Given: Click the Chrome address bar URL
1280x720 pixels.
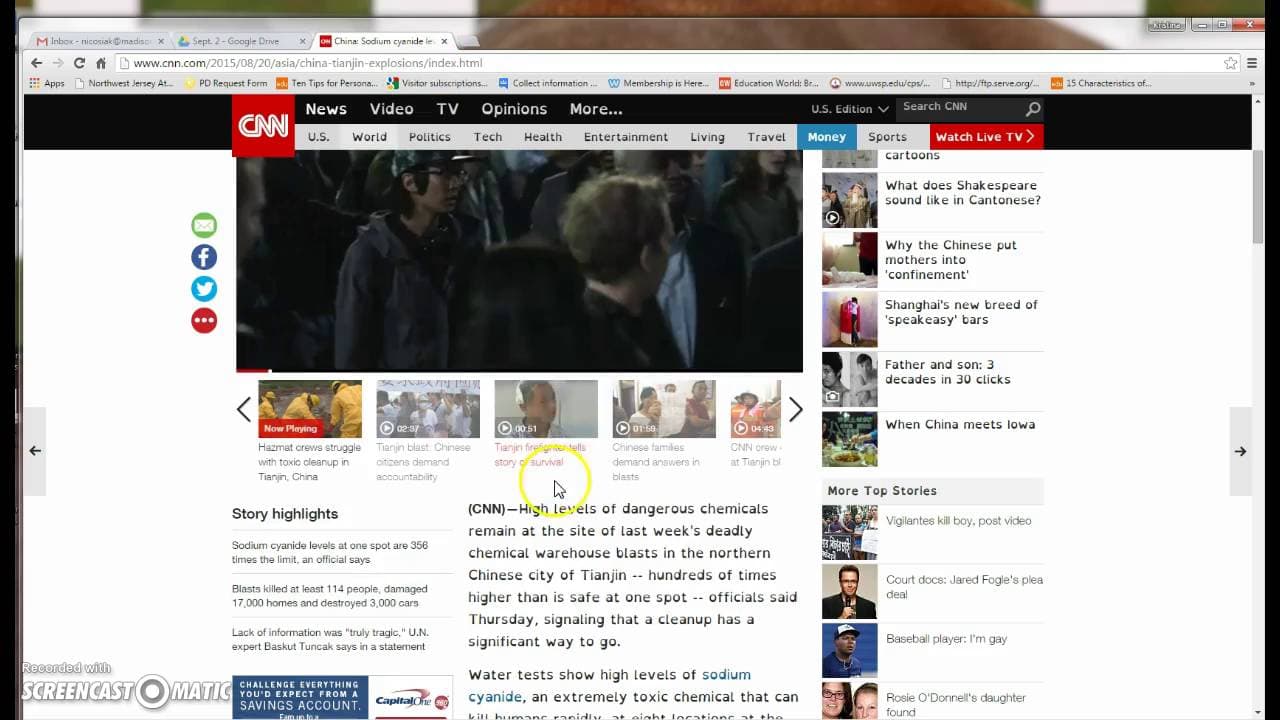Looking at the screenshot, I should [x=308, y=63].
